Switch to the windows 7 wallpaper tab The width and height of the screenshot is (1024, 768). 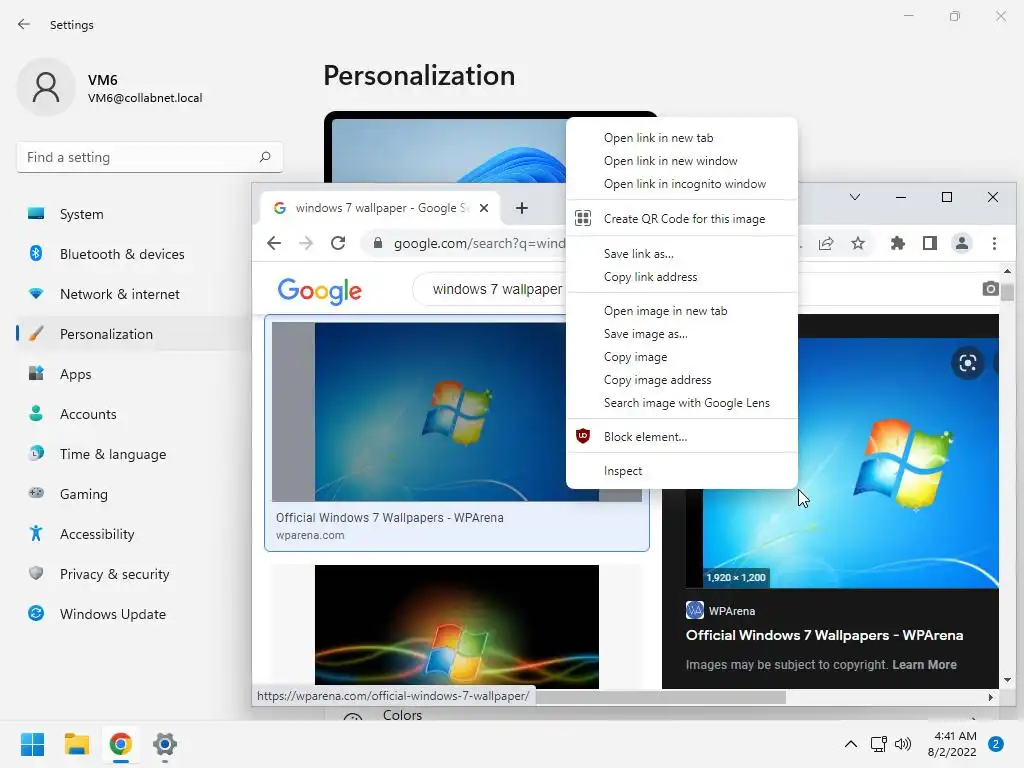click(x=380, y=208)
